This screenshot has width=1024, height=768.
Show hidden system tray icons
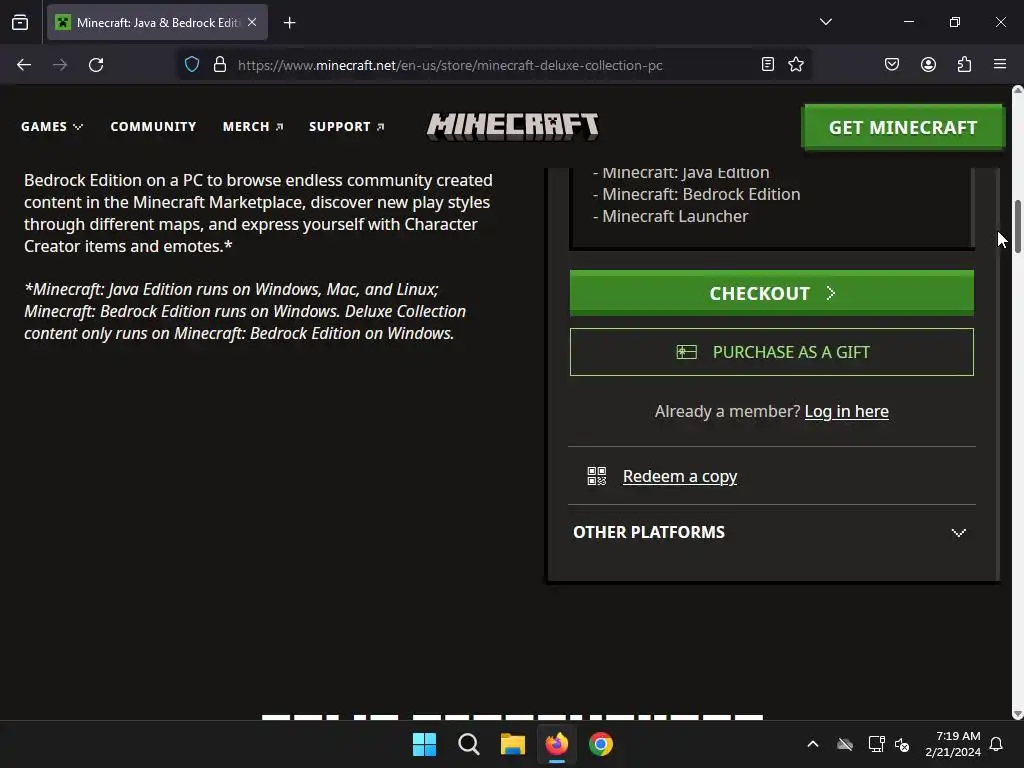click(812, 744)
